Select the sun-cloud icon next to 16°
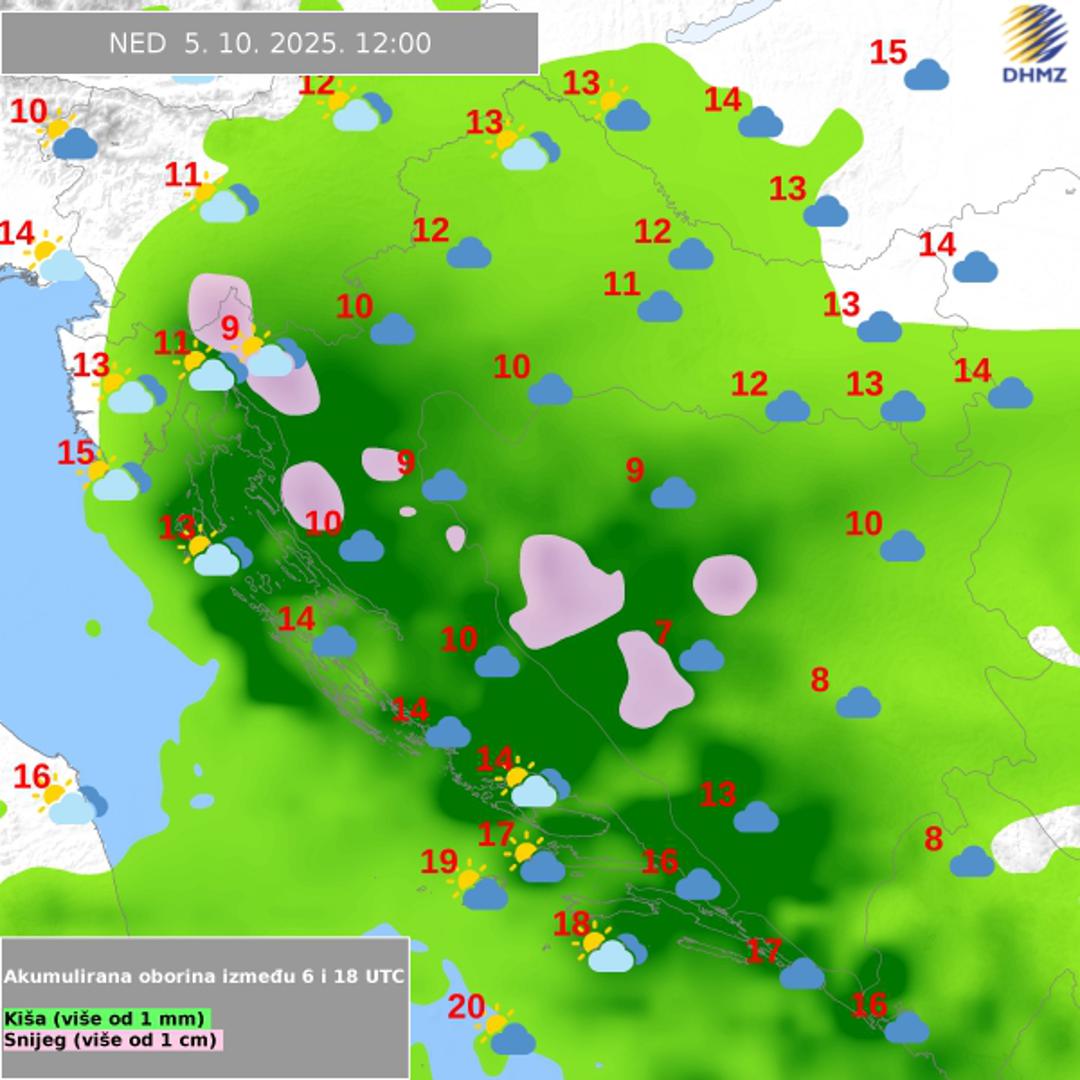The height and width of the screenshot is (1080, 1080). [71, 801]
